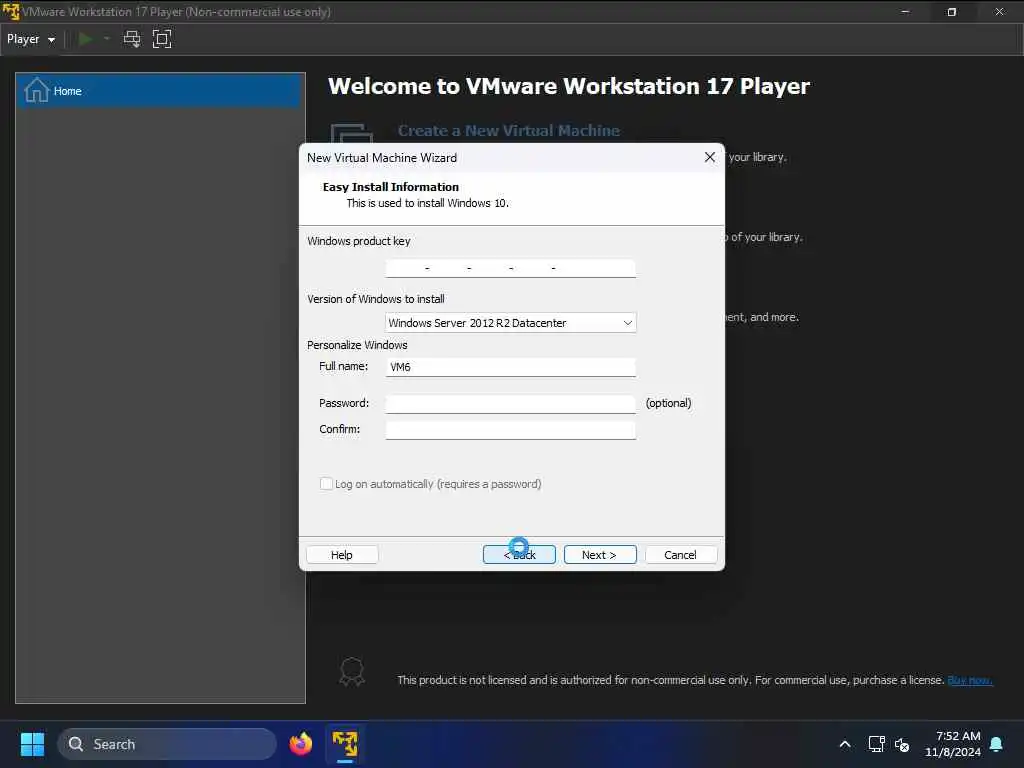Click the Back button in wizard
Screen dimensions: 1024x768
click(519, 554)
